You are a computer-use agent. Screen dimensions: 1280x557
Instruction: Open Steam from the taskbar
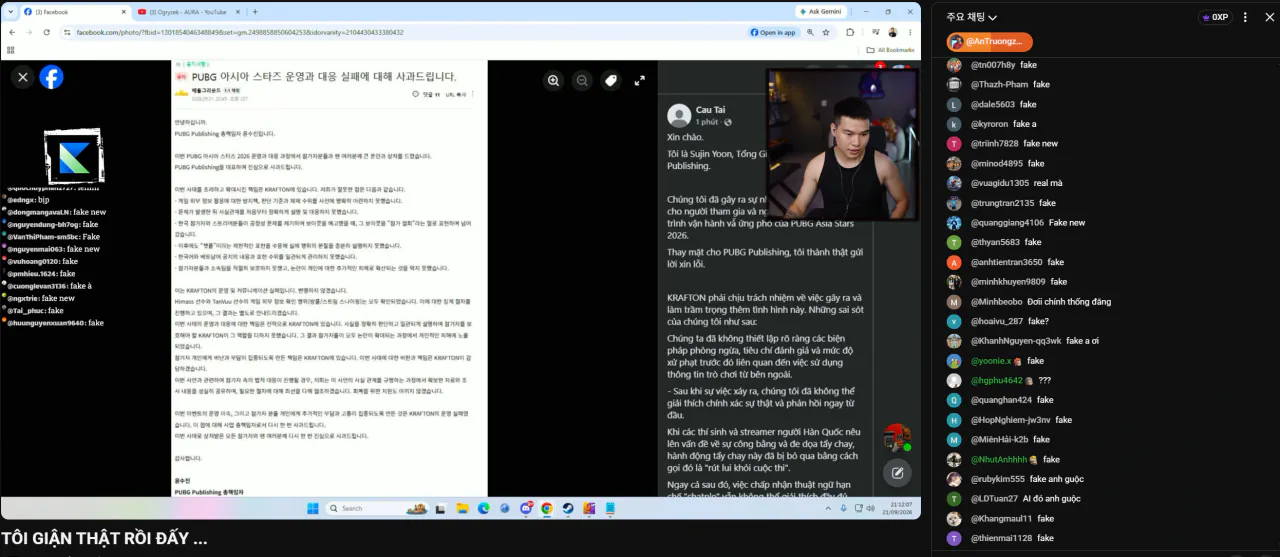[x=568, y=508]
